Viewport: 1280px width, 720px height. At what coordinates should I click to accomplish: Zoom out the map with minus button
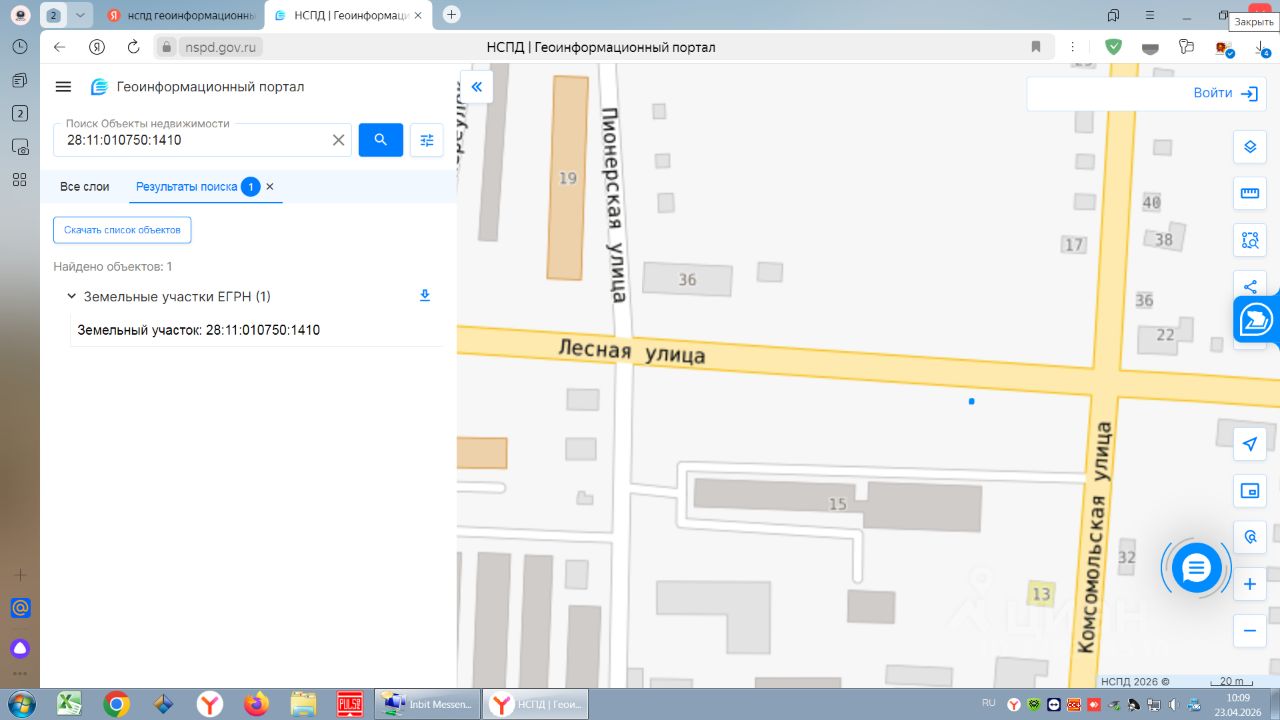pos(1249,630)
